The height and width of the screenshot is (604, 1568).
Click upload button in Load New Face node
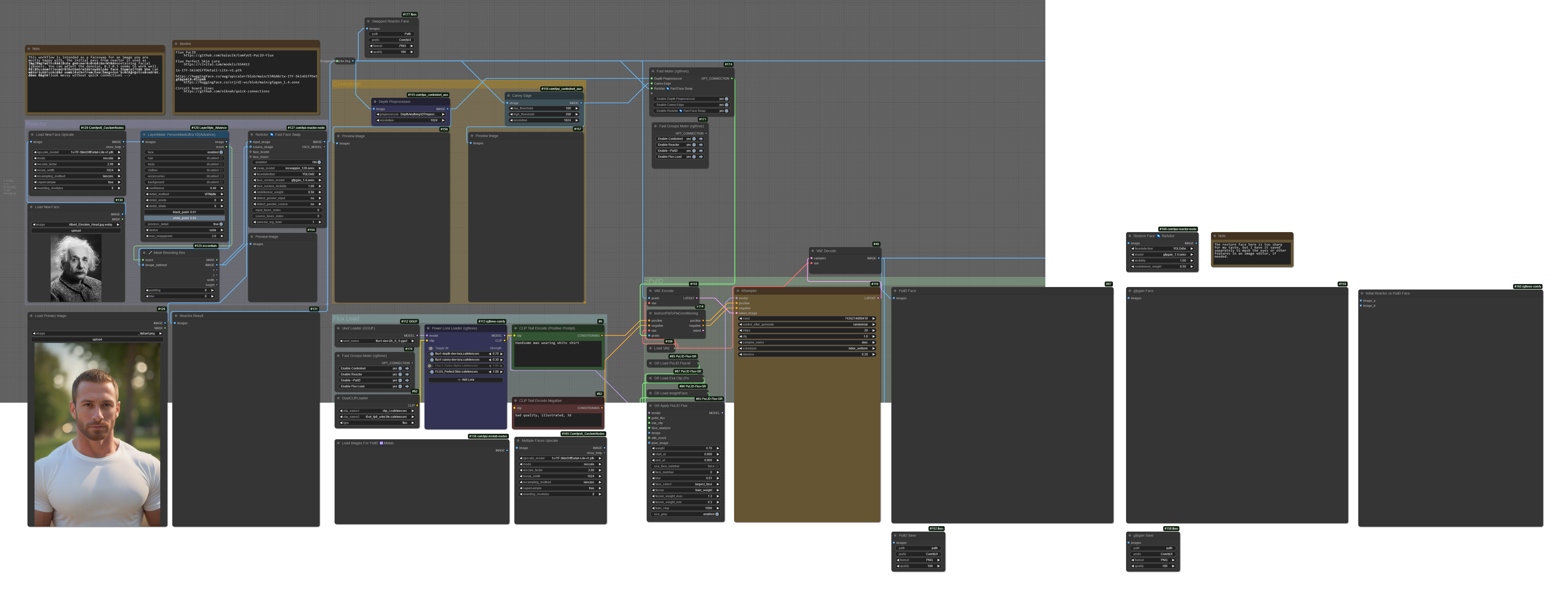(76, 231)
